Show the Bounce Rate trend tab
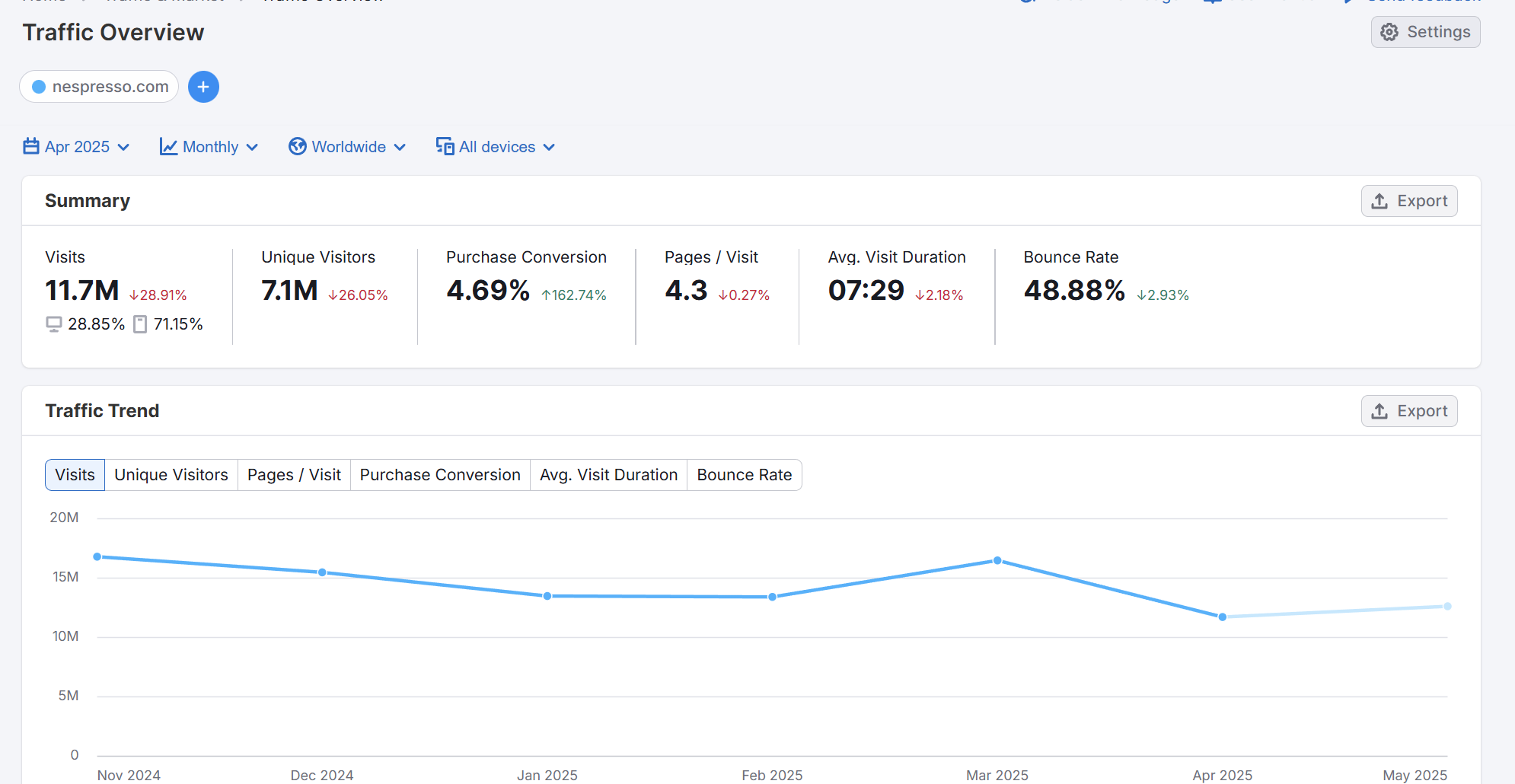1515x784 pixels. [x=744, y=475]
